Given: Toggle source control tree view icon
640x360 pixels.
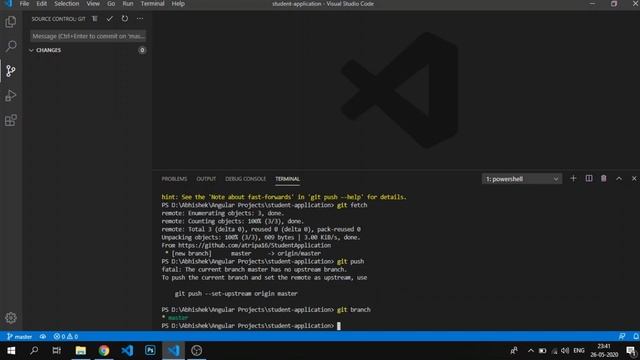Looking at the screenshot, I should pyautogui.click(x=95, y=19).
